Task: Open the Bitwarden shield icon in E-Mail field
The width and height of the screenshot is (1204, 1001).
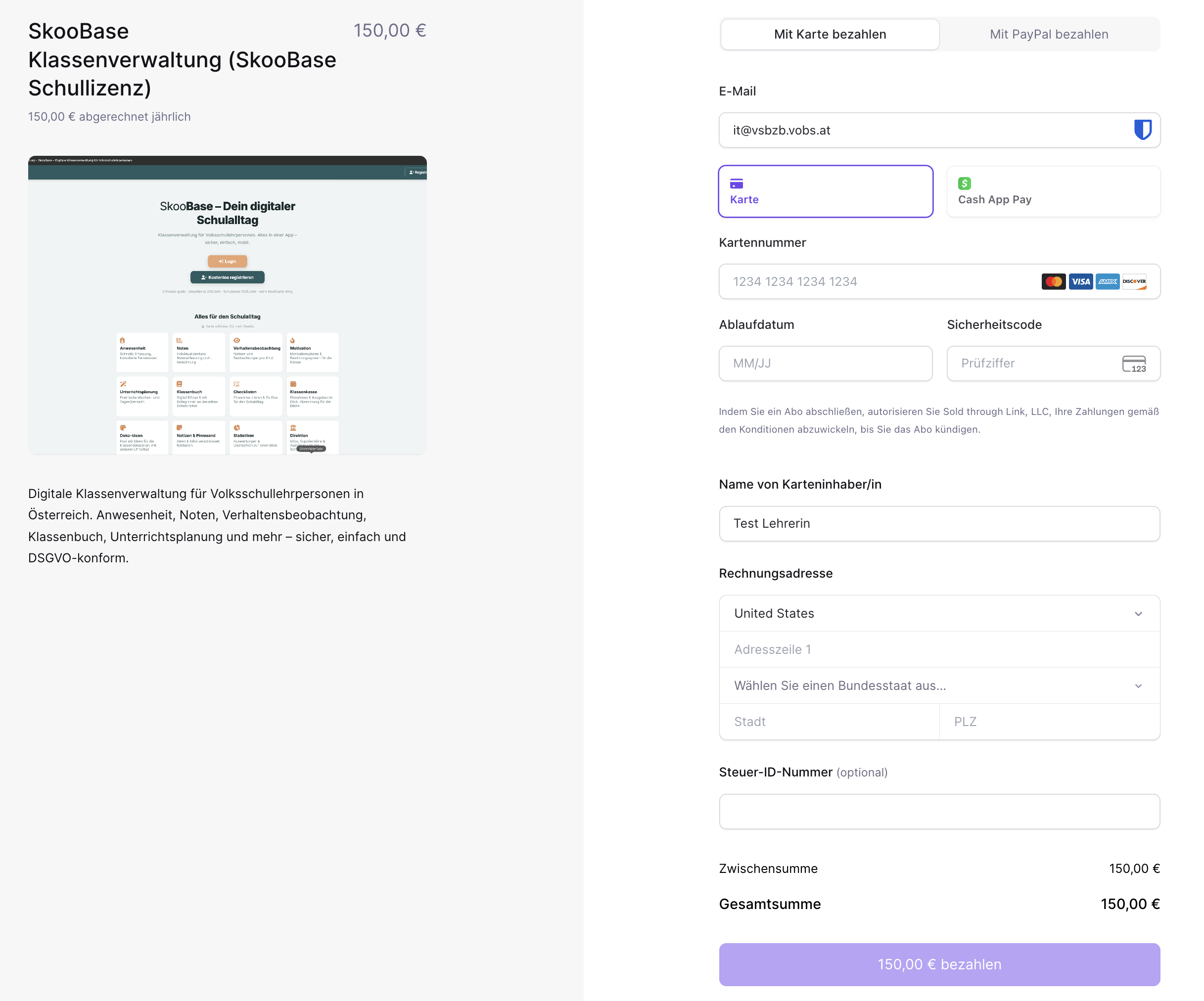Action: (1142, 130)
